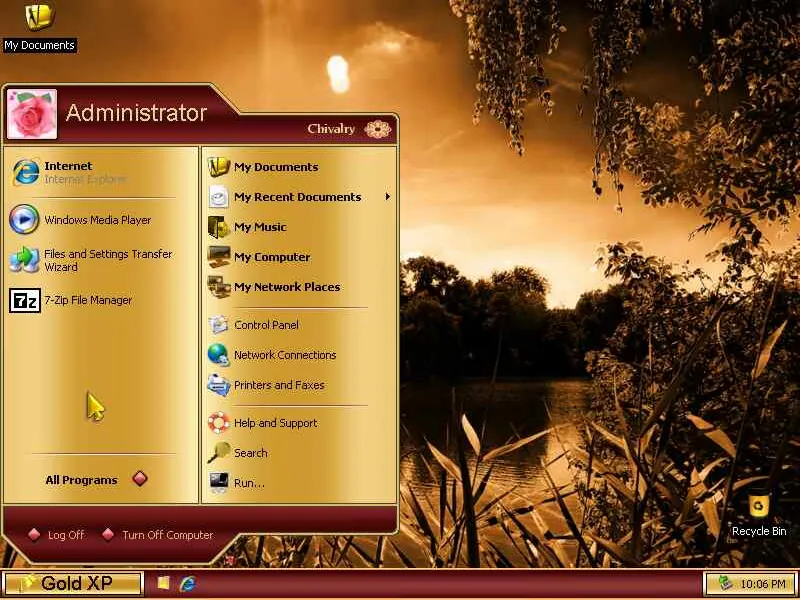Viewport: 800px width, 600px height.
Task: Launch the Internet Explorer icon in Start menu
Action: [26, 172]
